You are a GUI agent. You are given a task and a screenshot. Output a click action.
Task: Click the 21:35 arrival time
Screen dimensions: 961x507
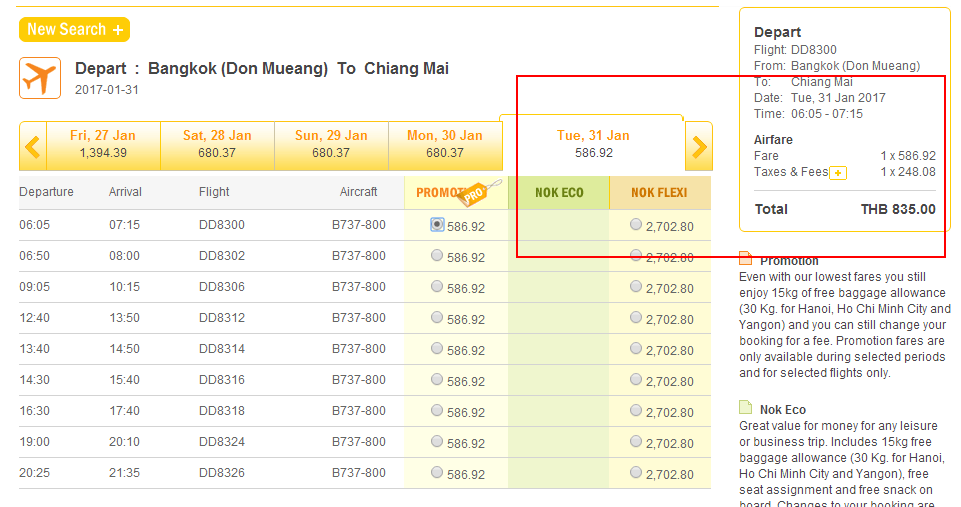point(124,473)
